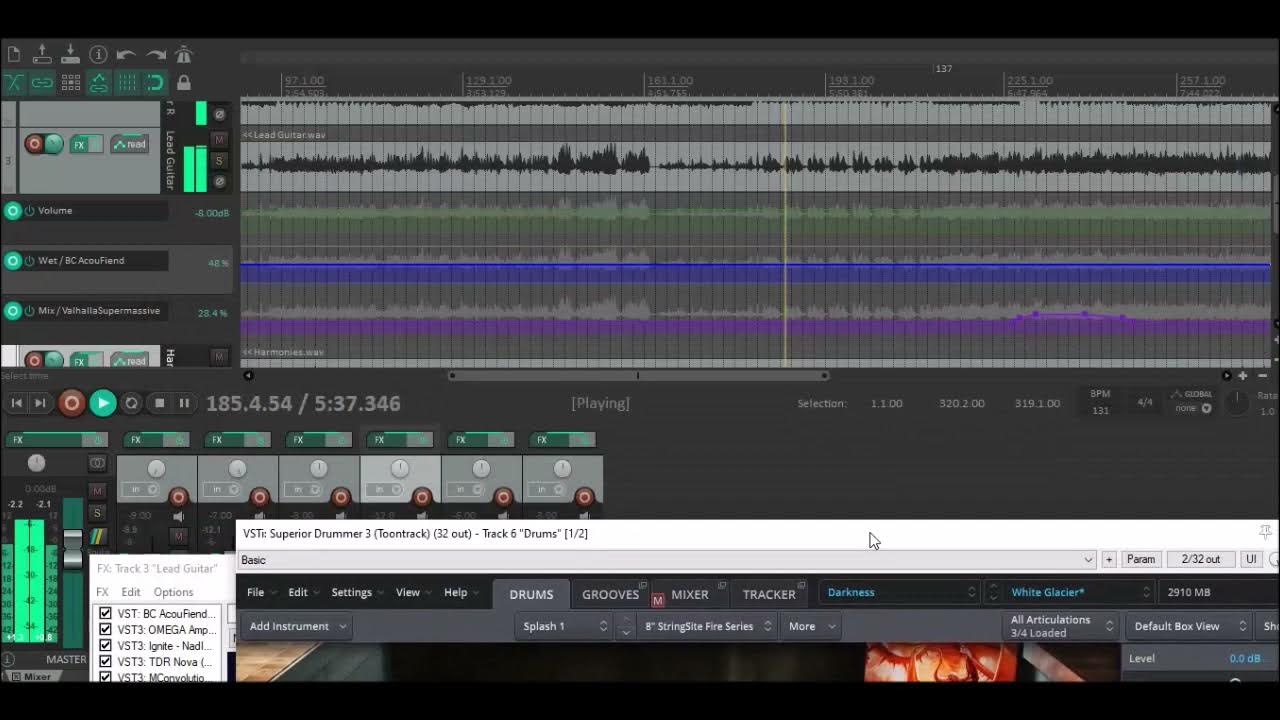Go to project start transport button
This screenshot has height=720, width=1280.
point(16,403)
